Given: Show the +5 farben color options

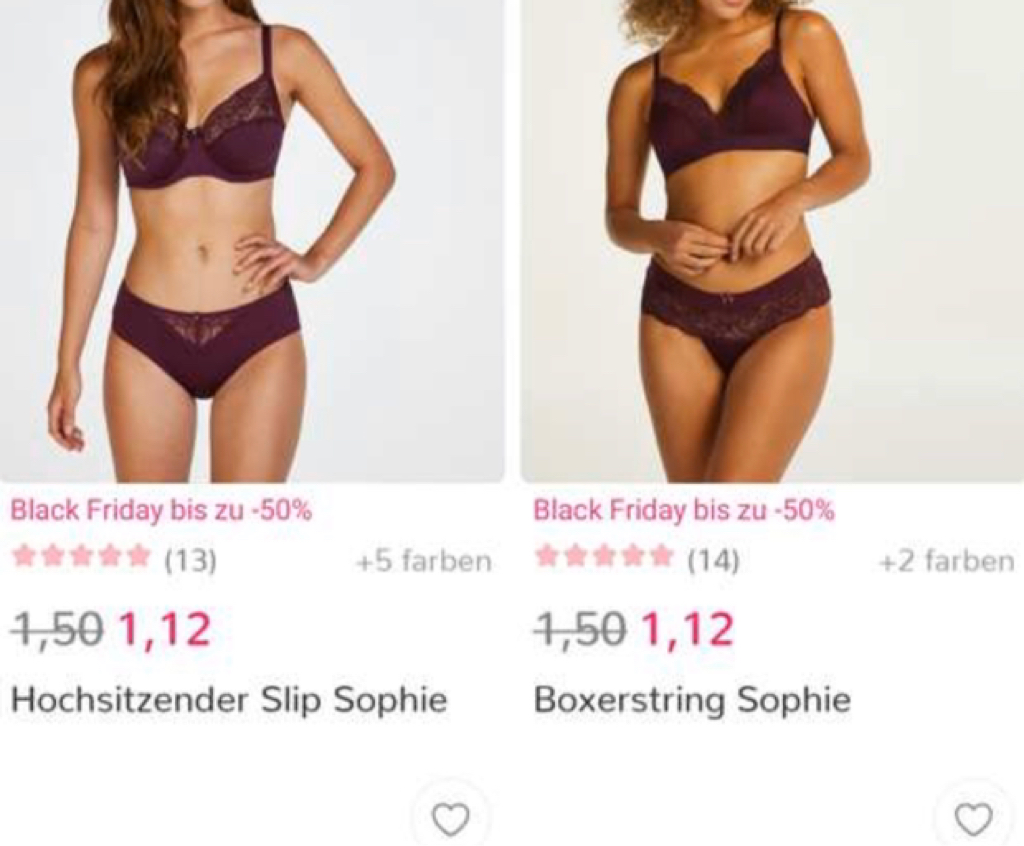Looking at the screenshot, I should tap(423, 561).
